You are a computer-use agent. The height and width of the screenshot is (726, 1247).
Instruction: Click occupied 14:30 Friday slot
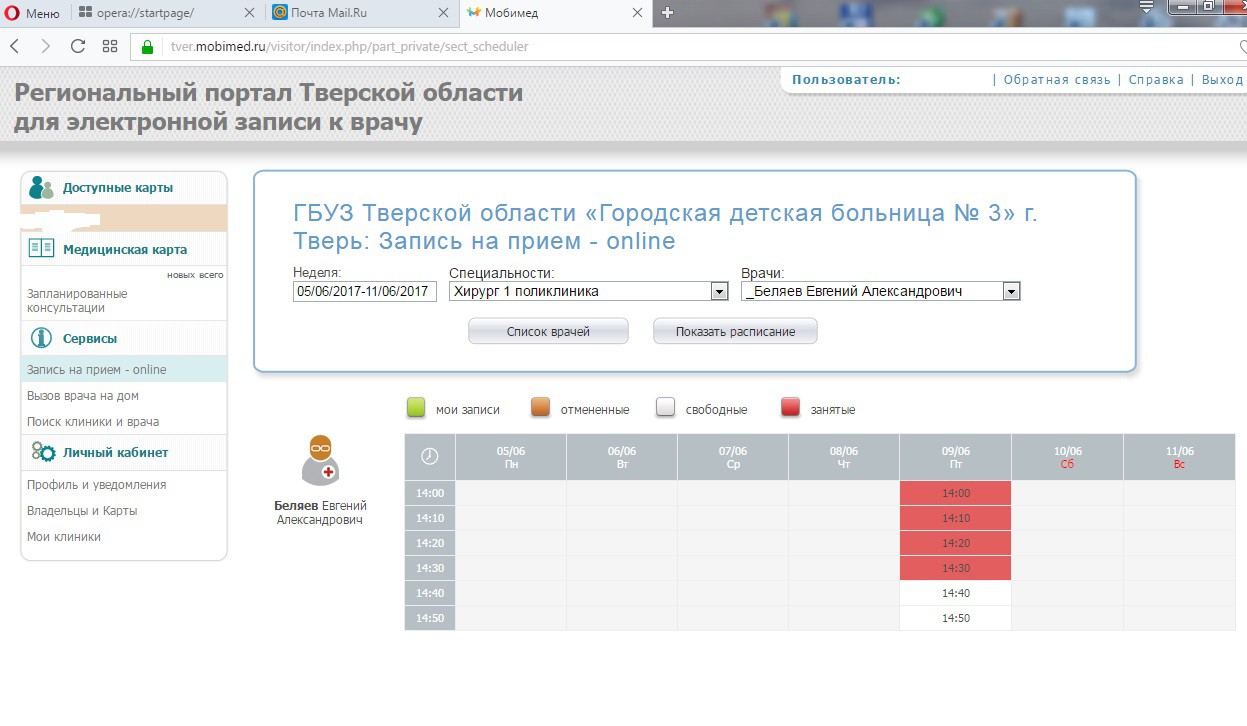[956, 568]
